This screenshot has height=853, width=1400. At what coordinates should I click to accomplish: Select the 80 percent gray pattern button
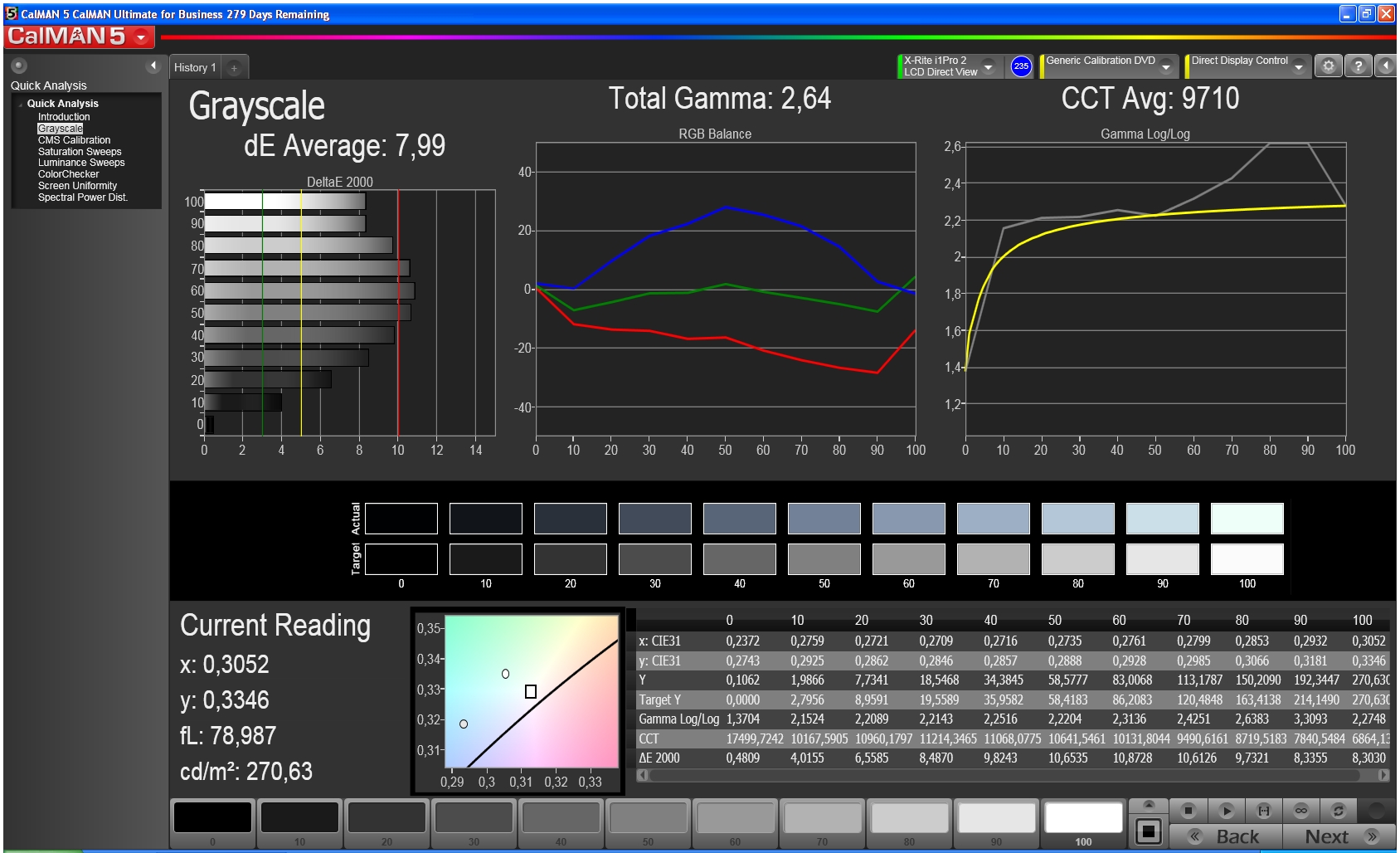(x=909, y=824)
